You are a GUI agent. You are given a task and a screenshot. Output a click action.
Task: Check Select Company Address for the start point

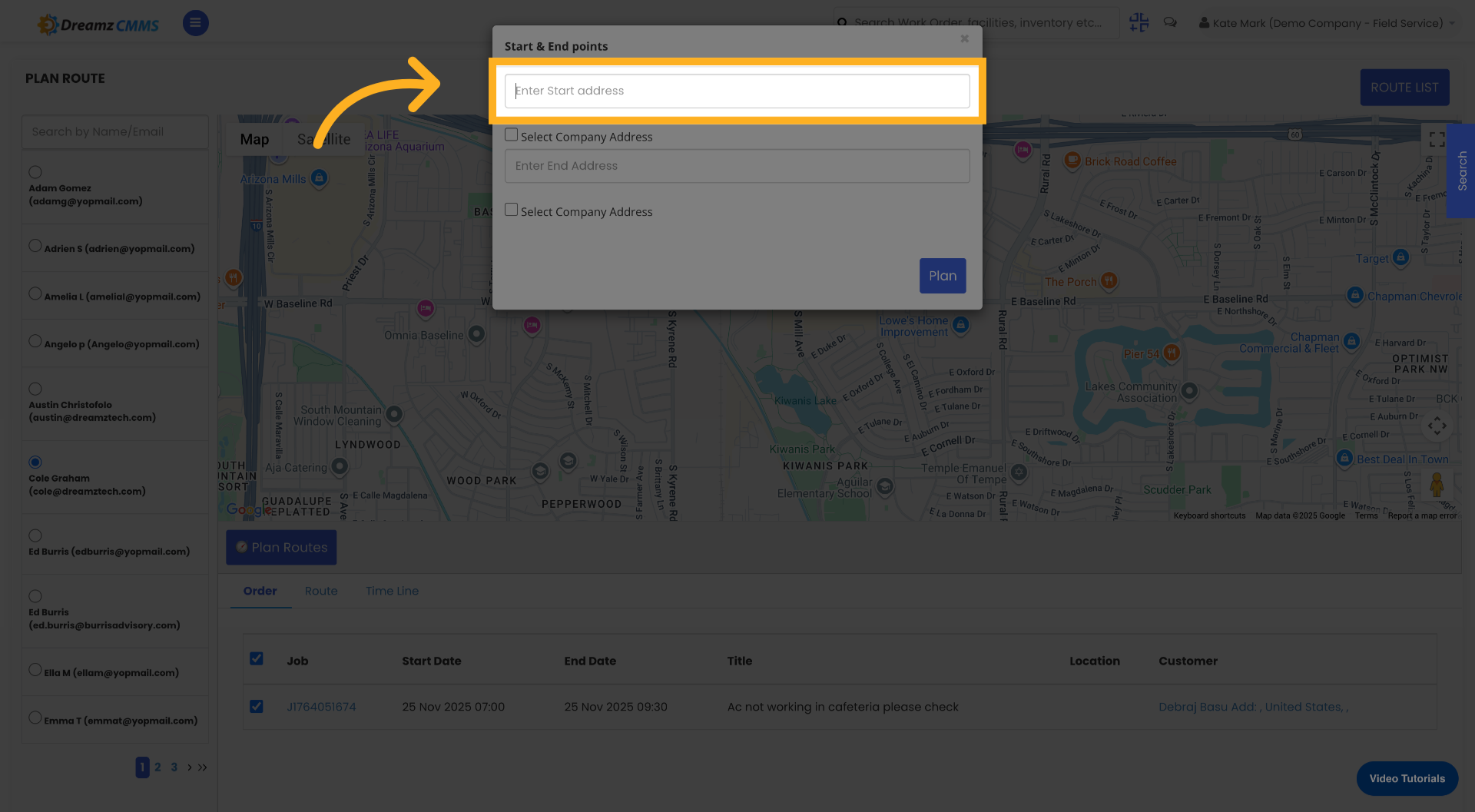click(511, 134)
